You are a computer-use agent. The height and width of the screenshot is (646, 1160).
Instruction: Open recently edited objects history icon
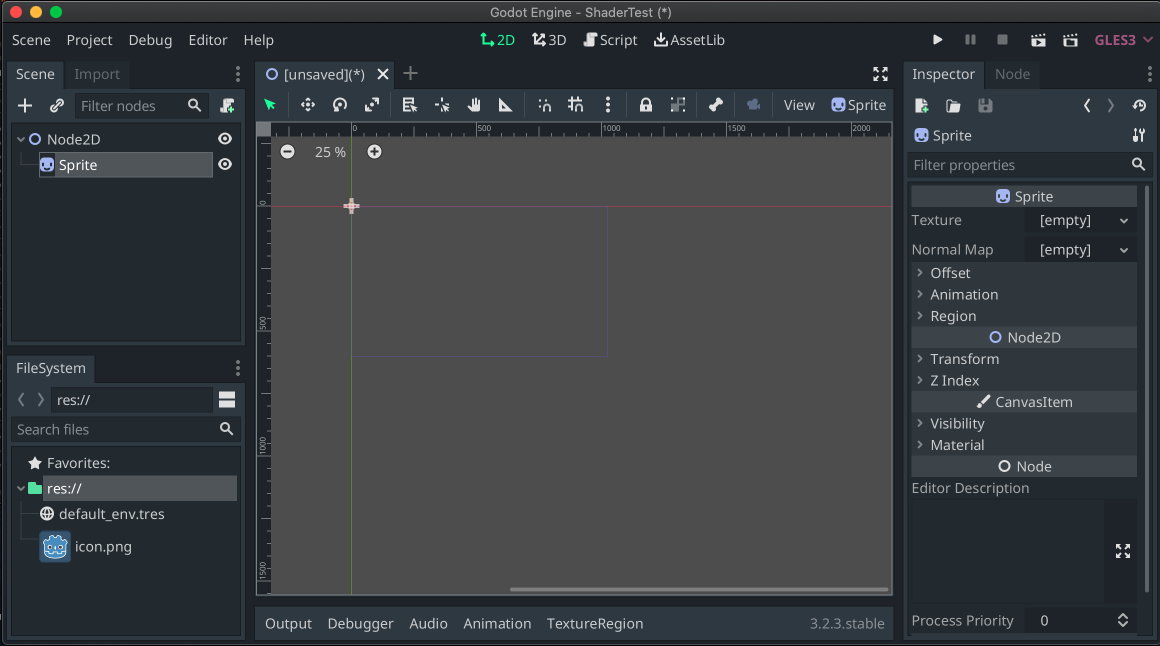1138,105
